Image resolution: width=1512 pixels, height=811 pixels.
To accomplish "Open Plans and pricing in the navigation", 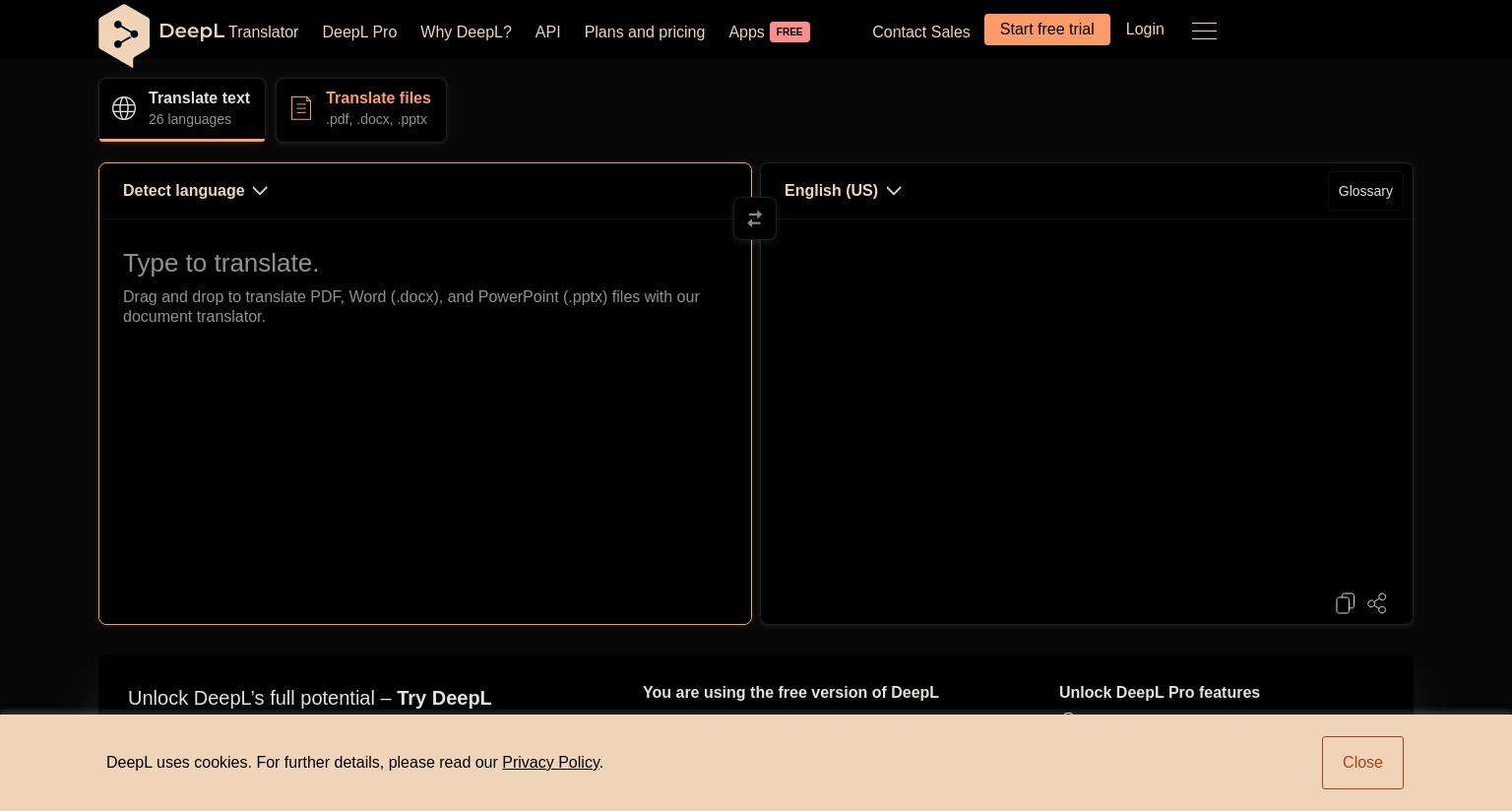I will click(645, 32).
